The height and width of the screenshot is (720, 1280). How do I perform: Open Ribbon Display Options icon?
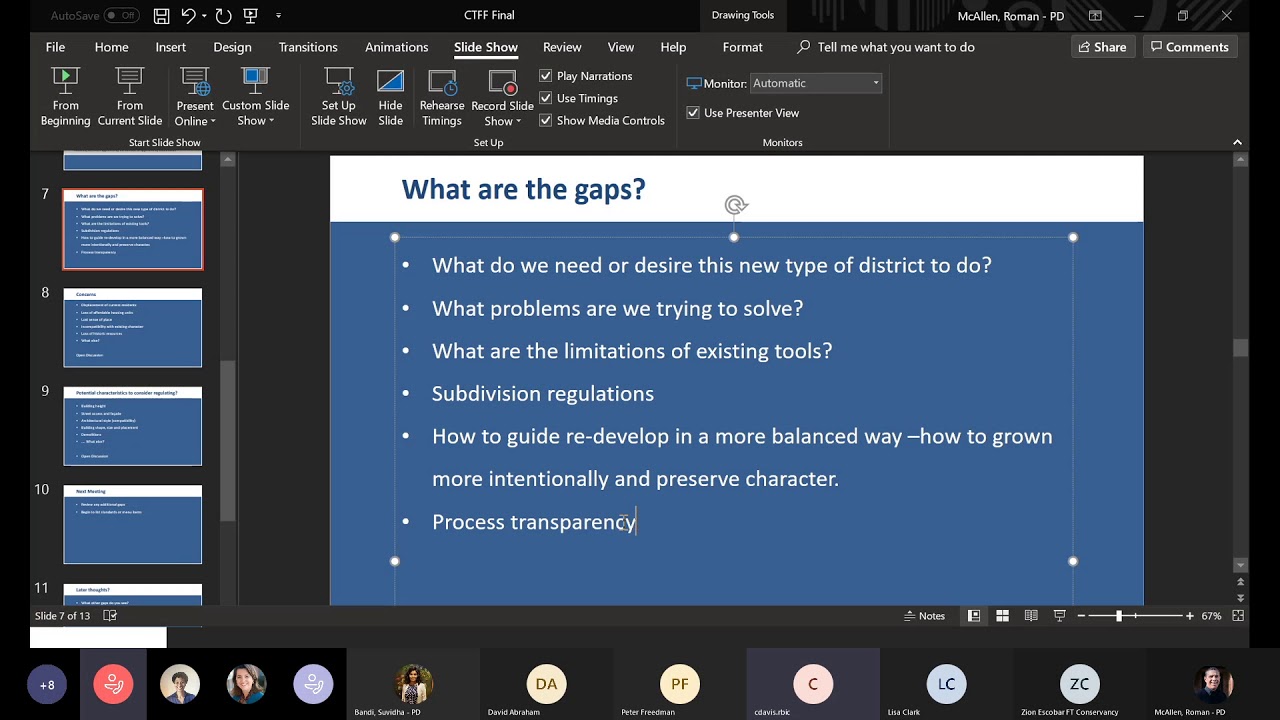(1095, 16)
